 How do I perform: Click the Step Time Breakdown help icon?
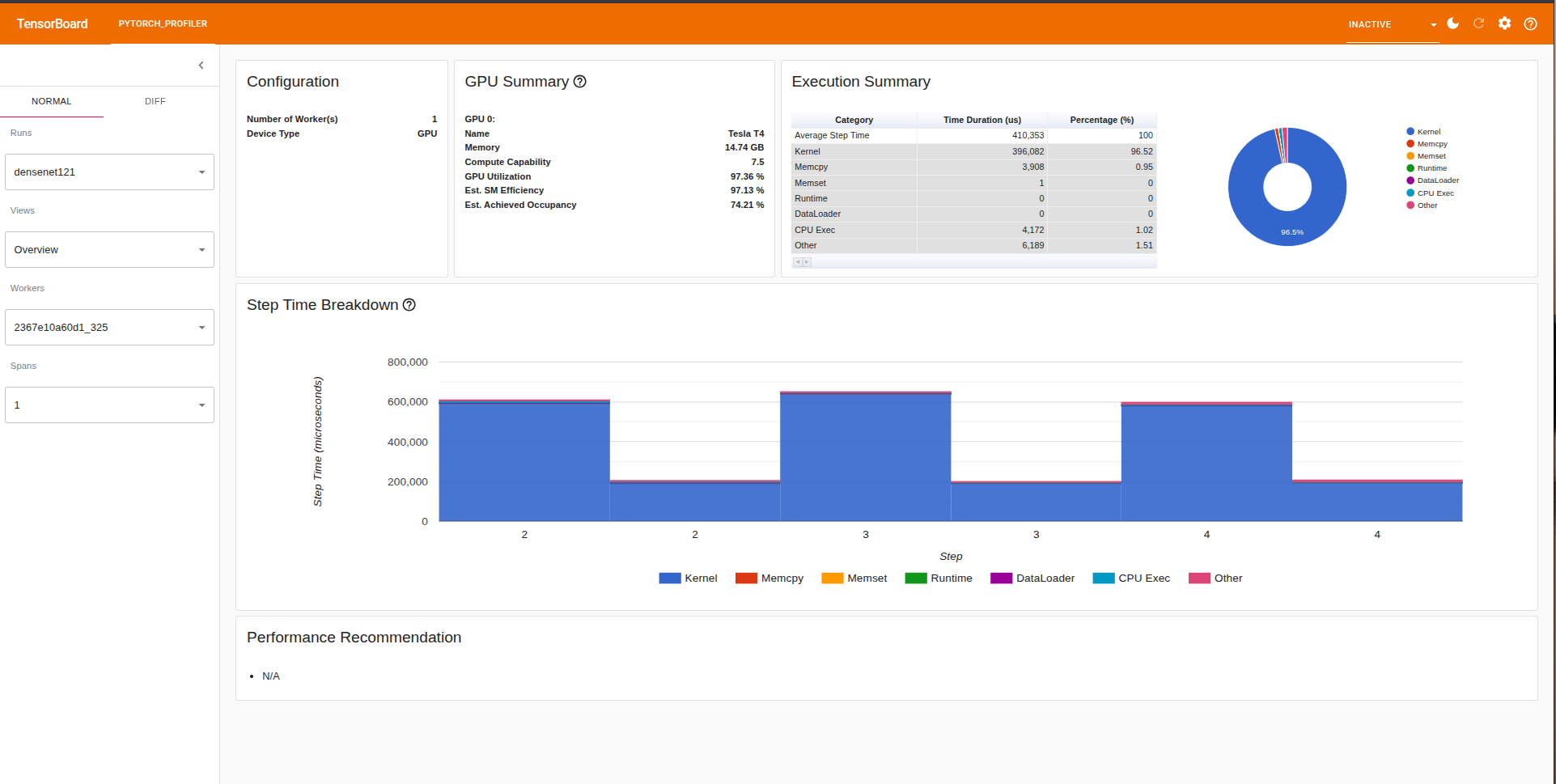409,305
